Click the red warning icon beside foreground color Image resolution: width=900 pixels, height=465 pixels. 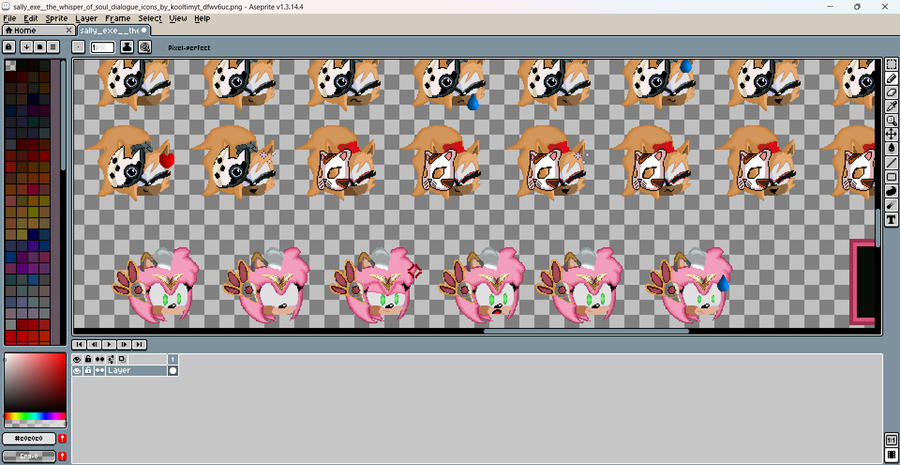63,439
